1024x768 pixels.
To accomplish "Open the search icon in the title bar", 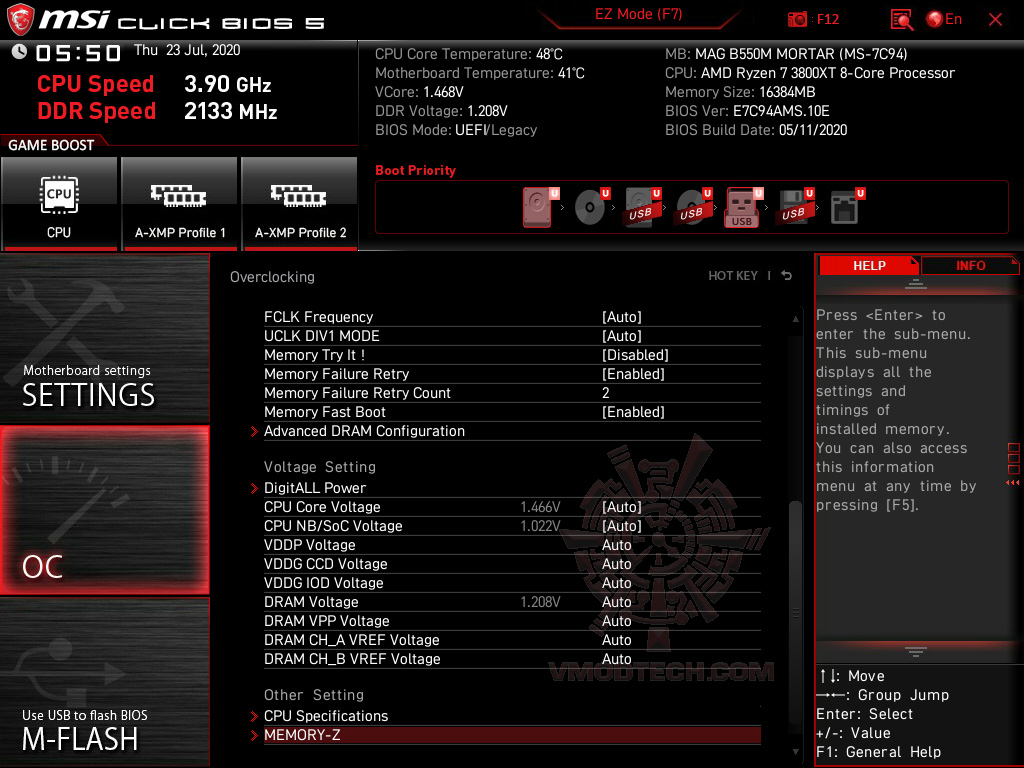I will tap(899, 19).
